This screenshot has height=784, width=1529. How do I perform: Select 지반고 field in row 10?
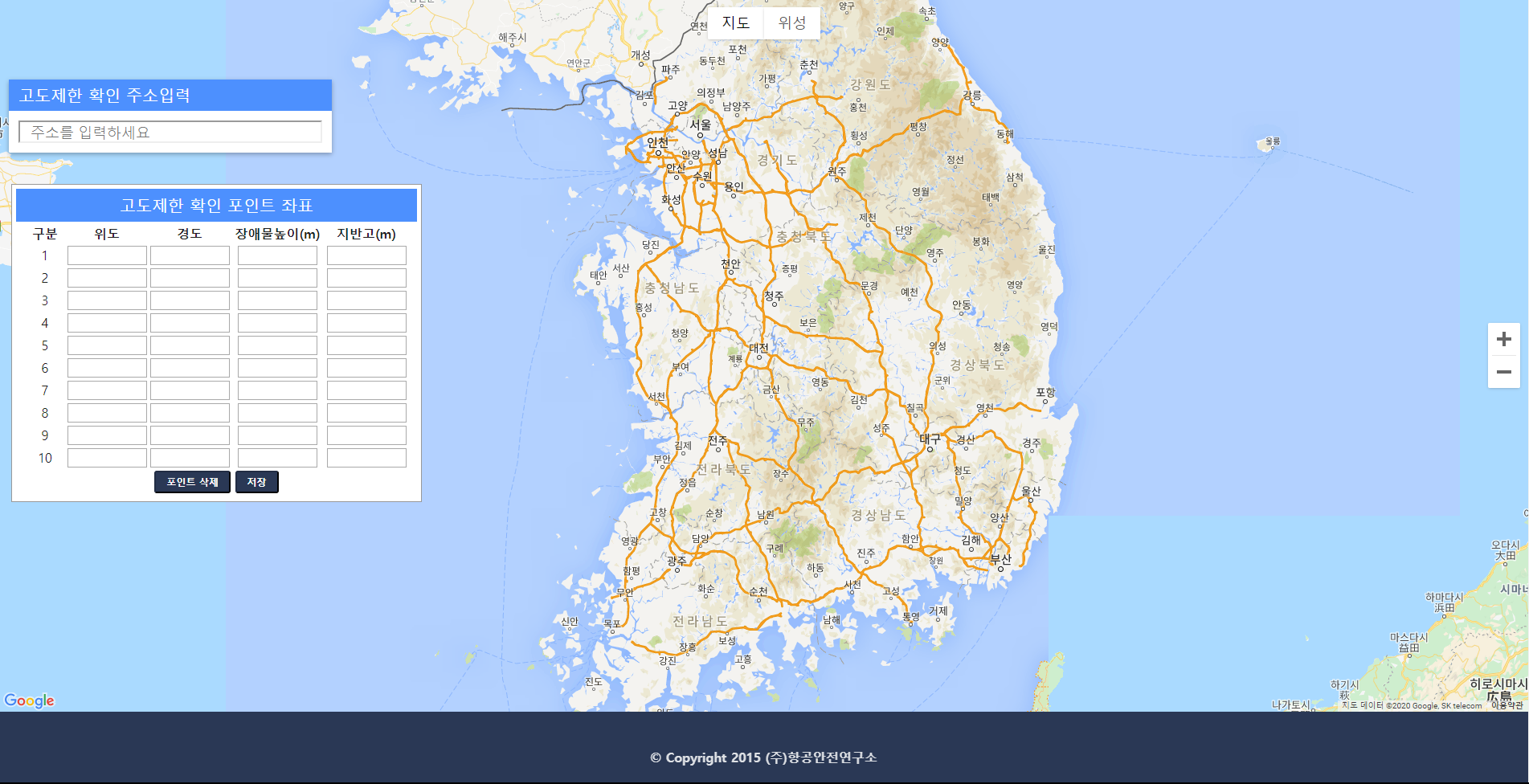pos(366,458)
